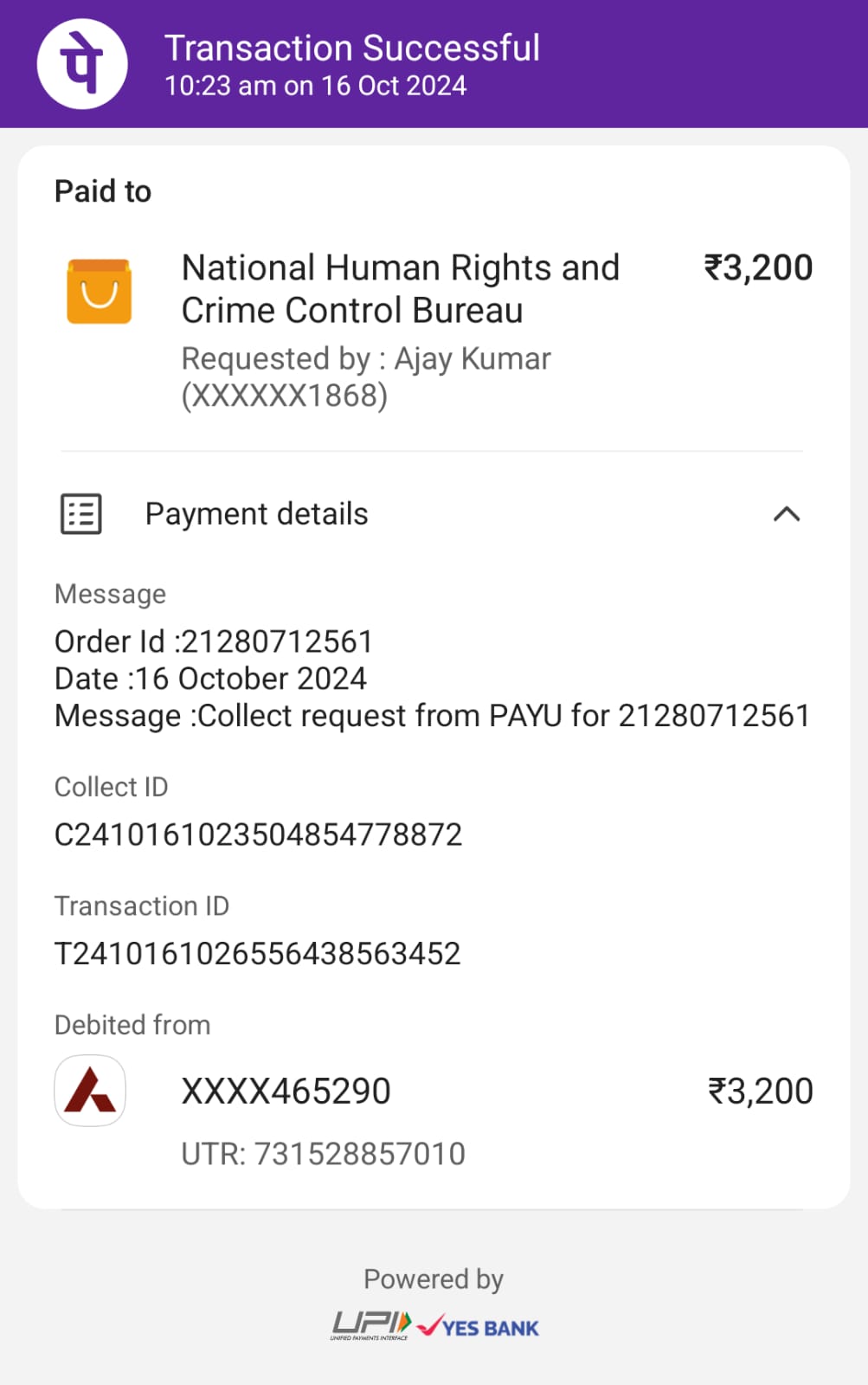
Task: Select the Transaction ID value
Action: tap(257, 953)
